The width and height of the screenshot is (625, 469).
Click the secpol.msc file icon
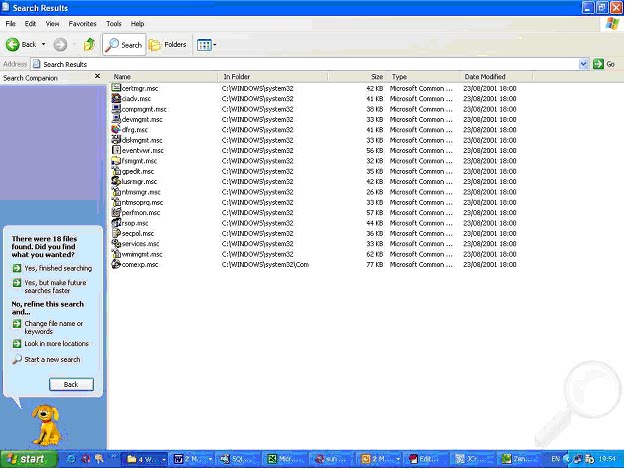pos(116,233)
